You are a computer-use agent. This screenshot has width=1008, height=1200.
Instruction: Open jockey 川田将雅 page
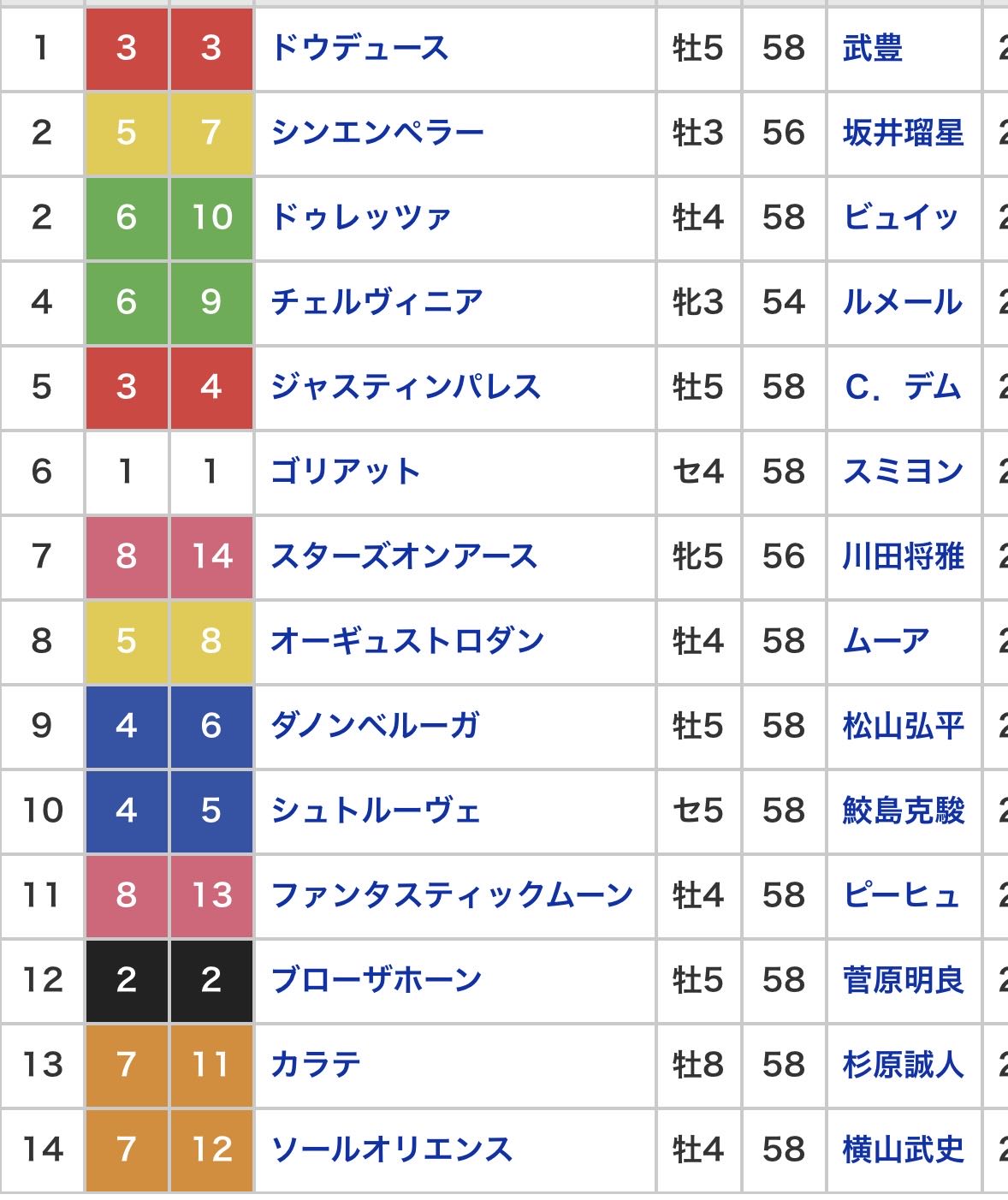(904, 556)
